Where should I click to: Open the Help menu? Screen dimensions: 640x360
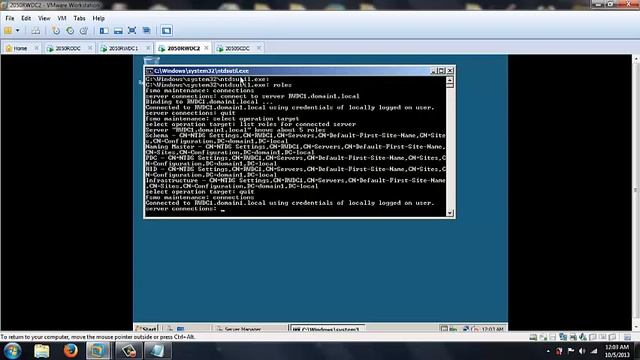pos(98,18)
